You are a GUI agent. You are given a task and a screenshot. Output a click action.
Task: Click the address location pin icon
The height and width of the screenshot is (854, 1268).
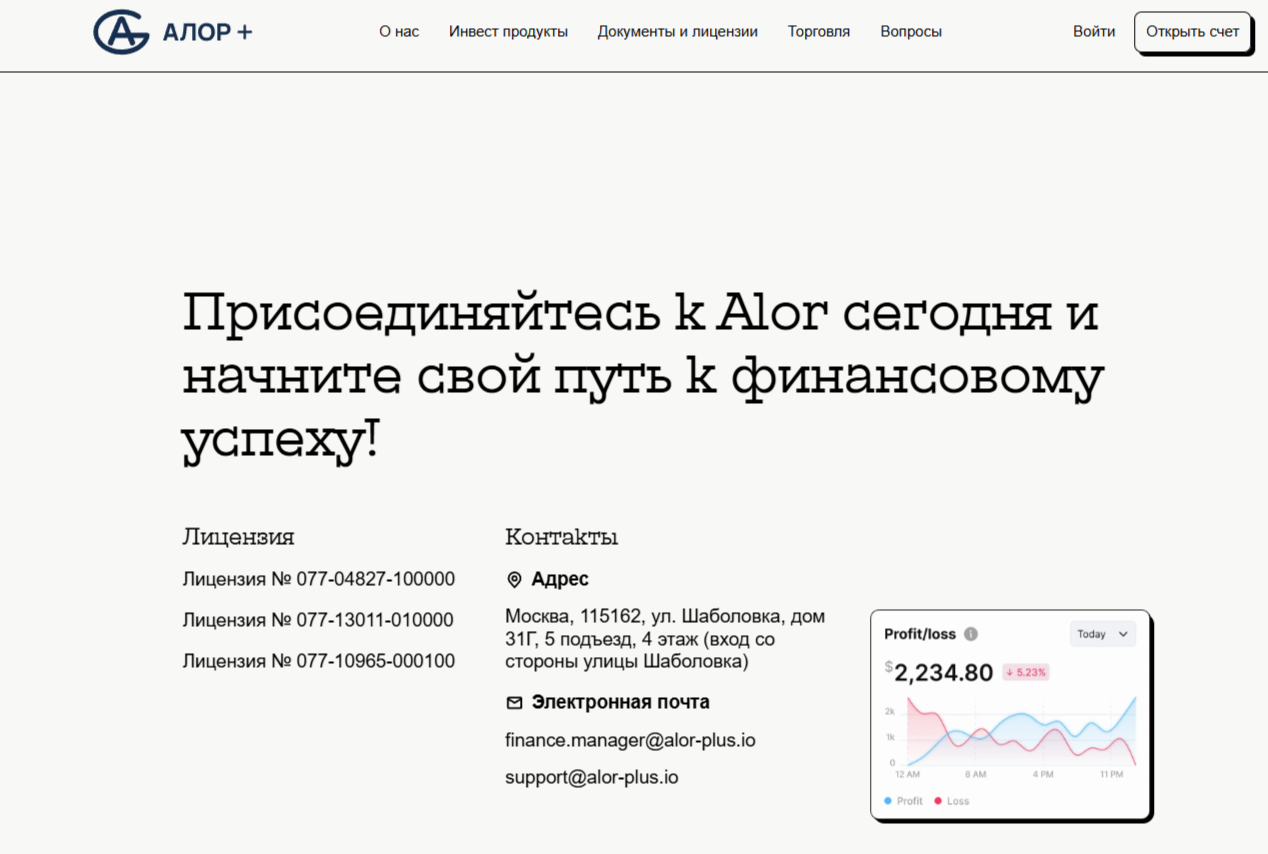point(516,578)
